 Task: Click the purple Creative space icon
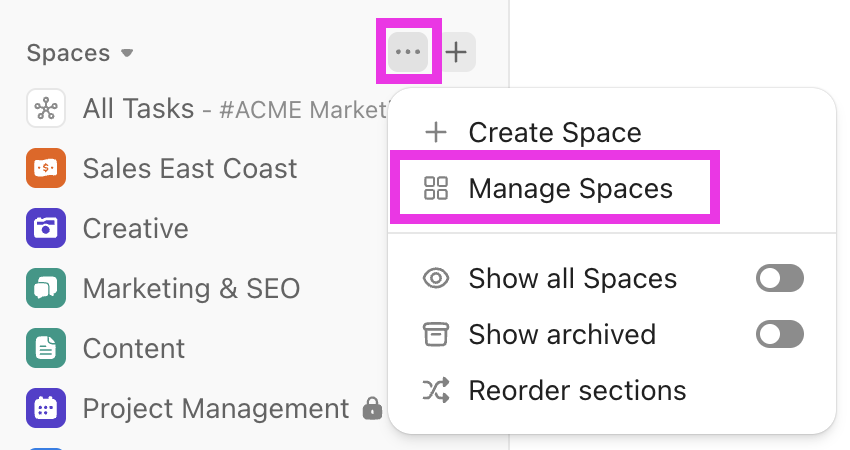(x=46, y=229)
